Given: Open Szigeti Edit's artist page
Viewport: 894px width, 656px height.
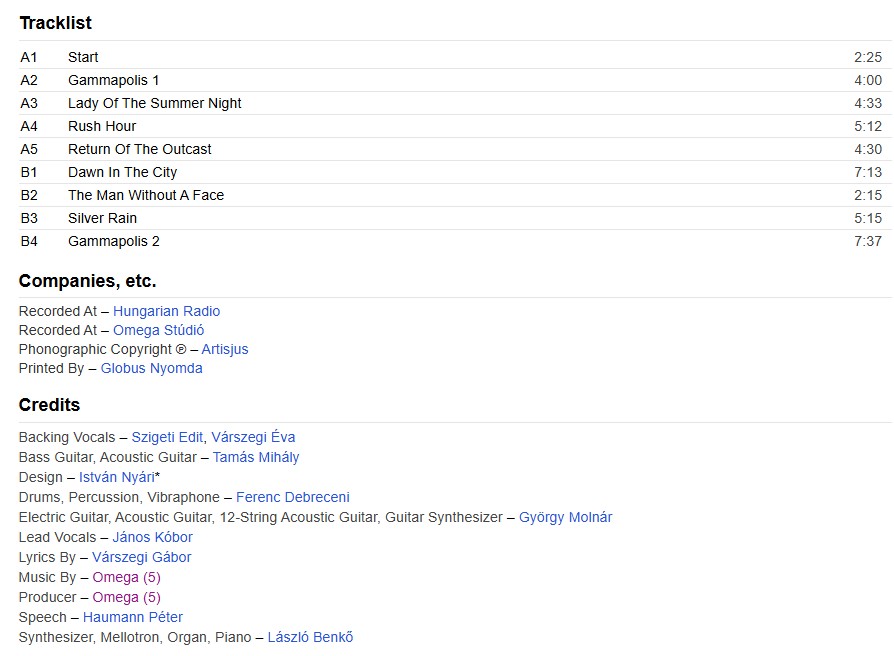Looking at the screenshot, I should pos(167,437).
